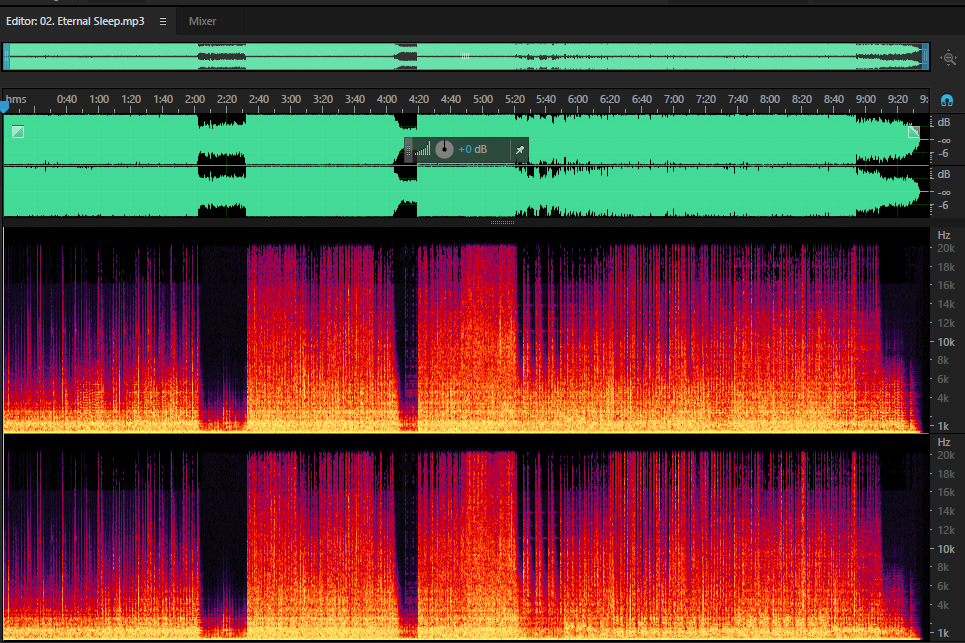Screen dimensions: 965x643
Task: Click the -6 mark on the upper channel dB scale
Action: [942, 153]
